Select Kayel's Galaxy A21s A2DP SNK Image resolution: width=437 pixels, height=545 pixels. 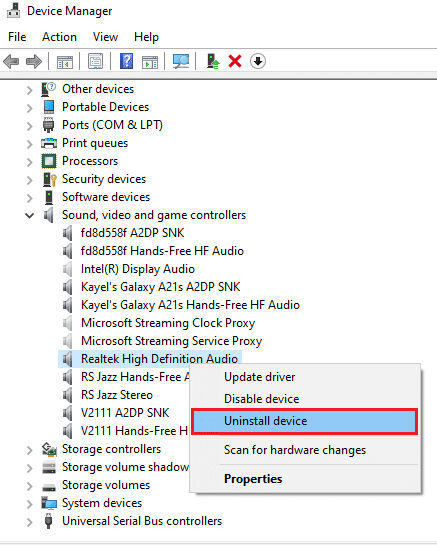pyautogui.click(x=160, y=287)
